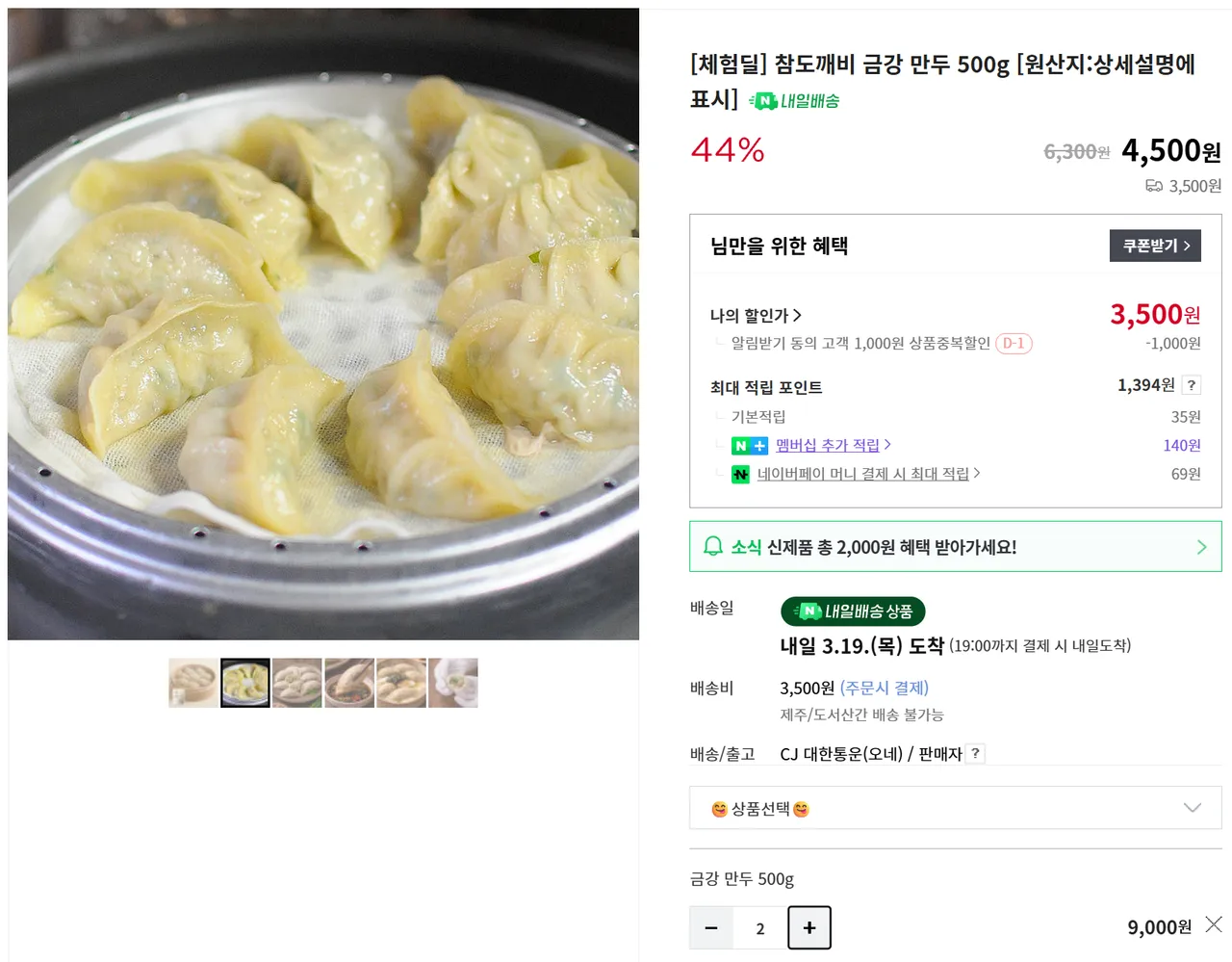Increase quantity with the plus button
The image size is (1232, 962).
[809, 927]
